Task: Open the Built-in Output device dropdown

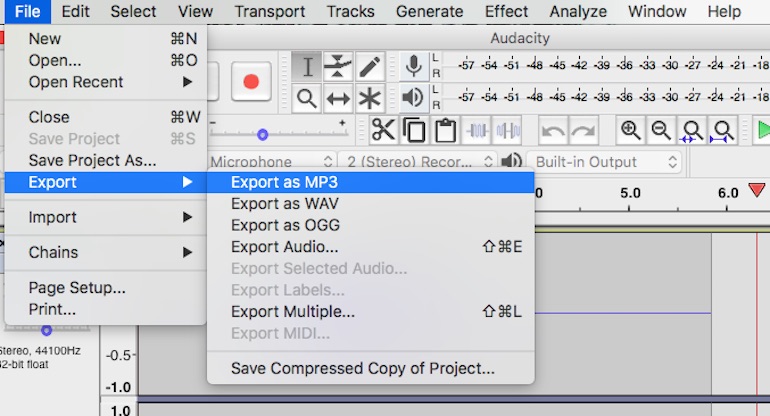Action: click(x=604, y=162)
